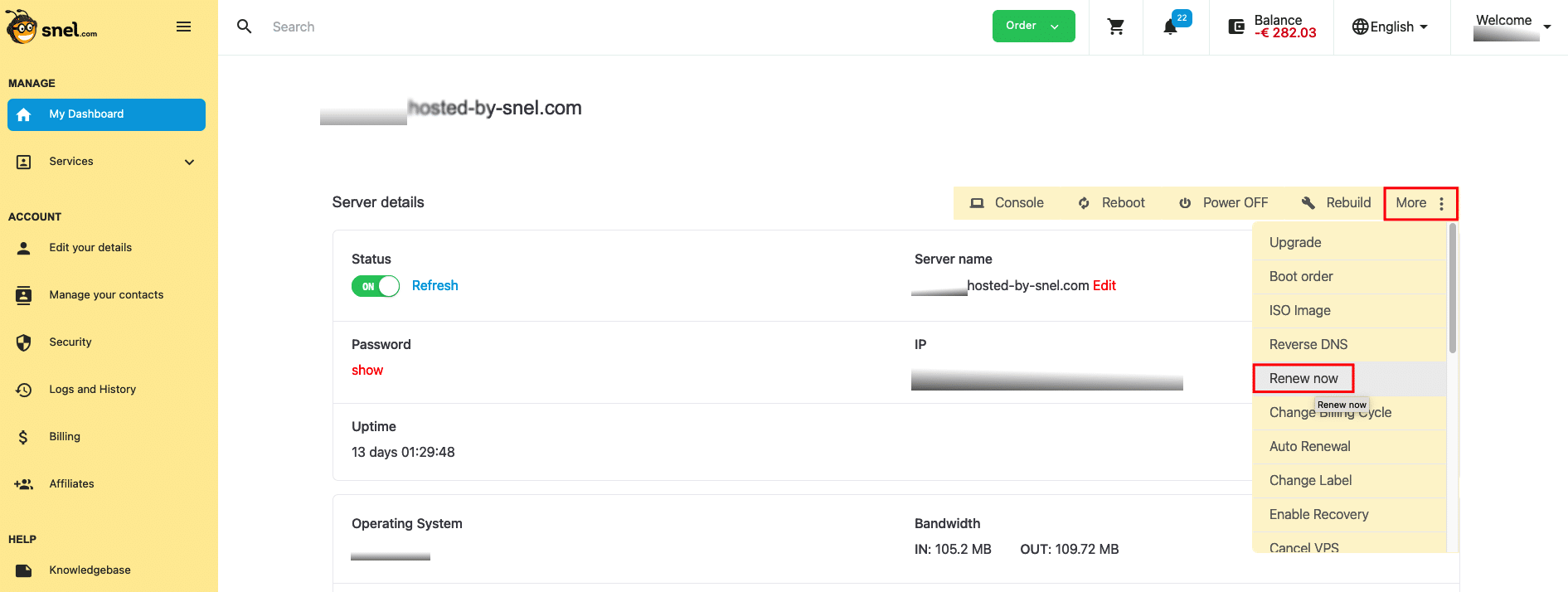Click the wallet Balance icon

coord(1236,27)
